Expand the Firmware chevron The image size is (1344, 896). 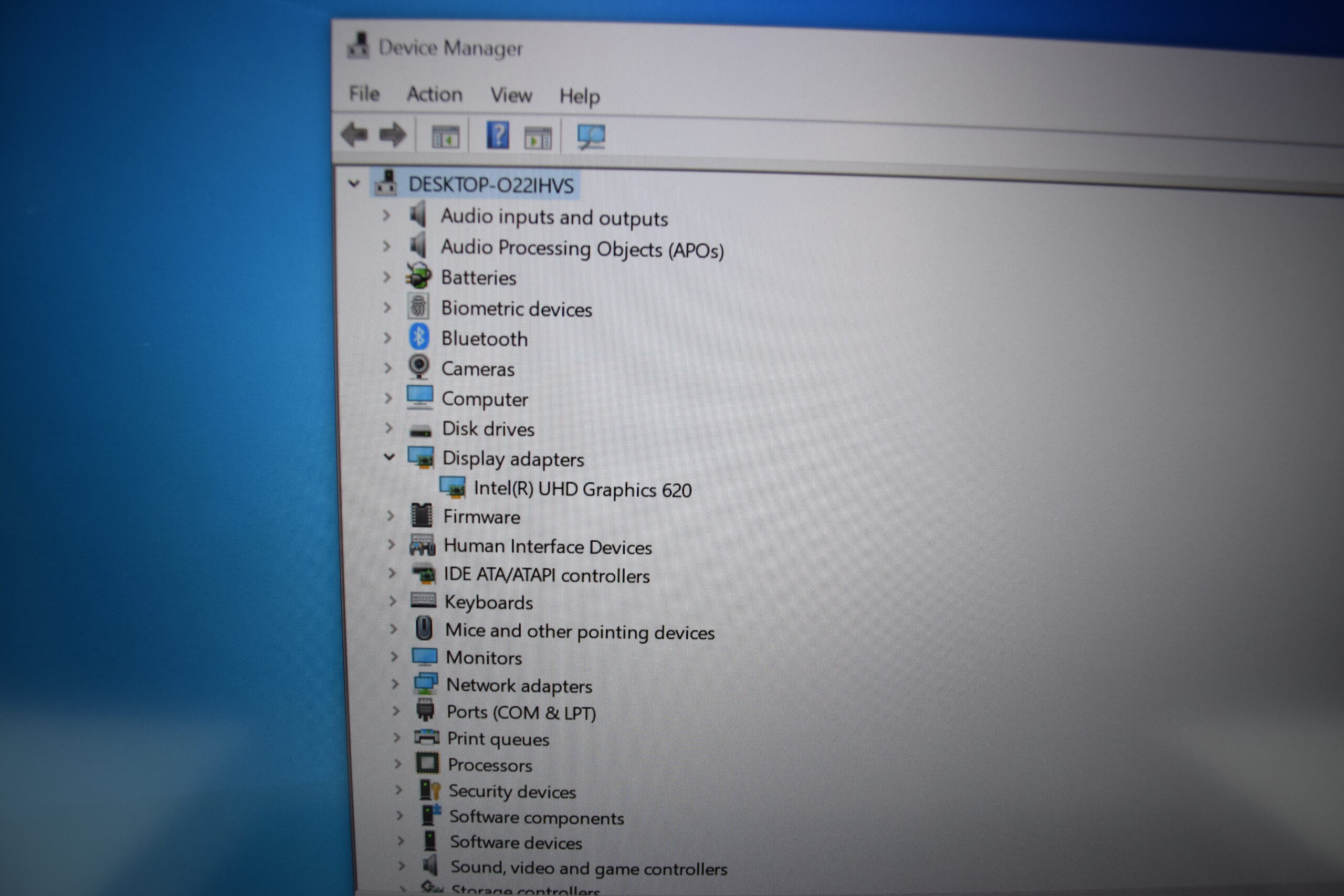tap(391, 515)
